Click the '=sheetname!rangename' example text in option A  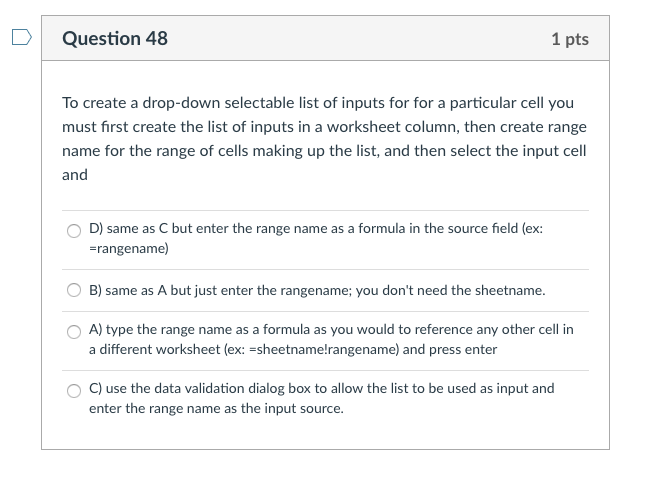[322, 349]
